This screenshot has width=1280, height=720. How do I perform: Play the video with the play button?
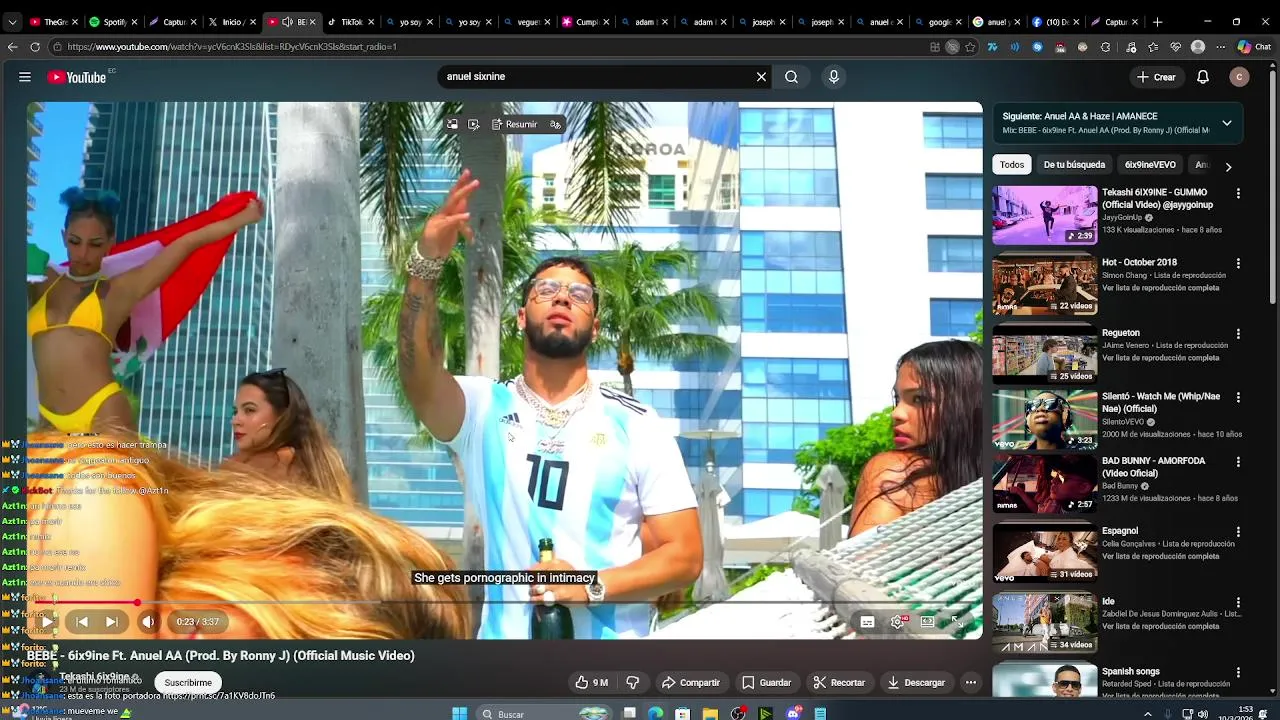(x=47, y=622)
